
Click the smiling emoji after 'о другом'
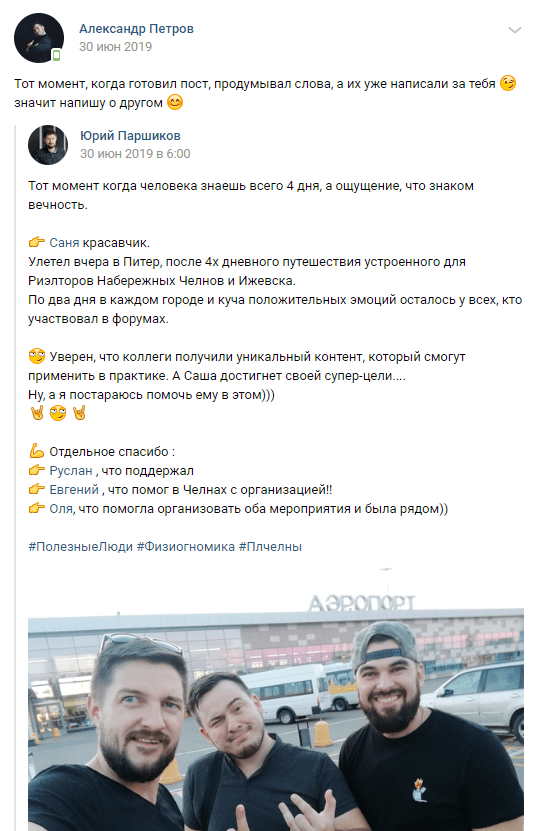(x=175, y=102)
